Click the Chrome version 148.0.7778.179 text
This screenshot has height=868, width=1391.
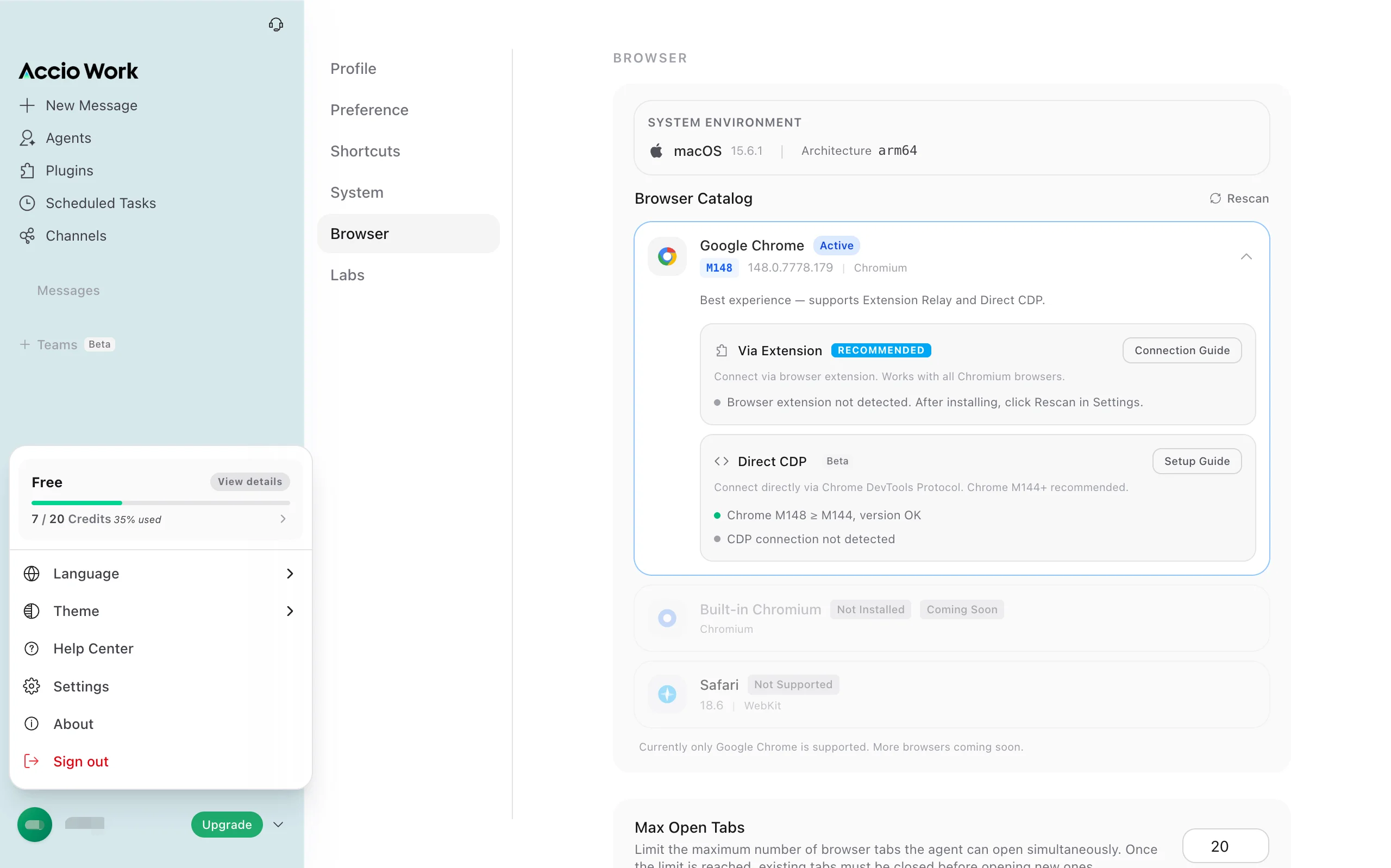[790, 268]
